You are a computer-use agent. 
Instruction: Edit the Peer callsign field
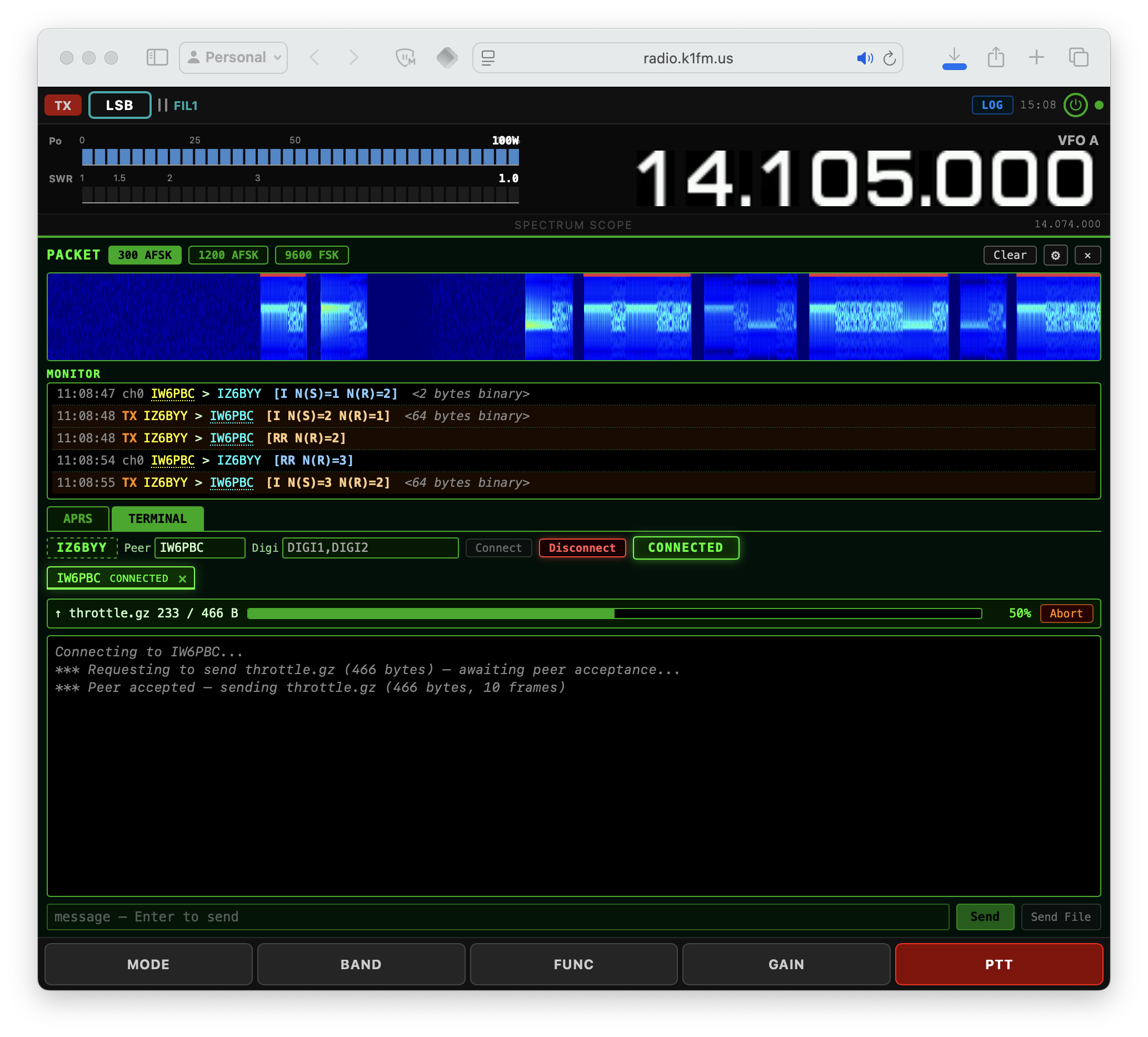tap(199, 547)
